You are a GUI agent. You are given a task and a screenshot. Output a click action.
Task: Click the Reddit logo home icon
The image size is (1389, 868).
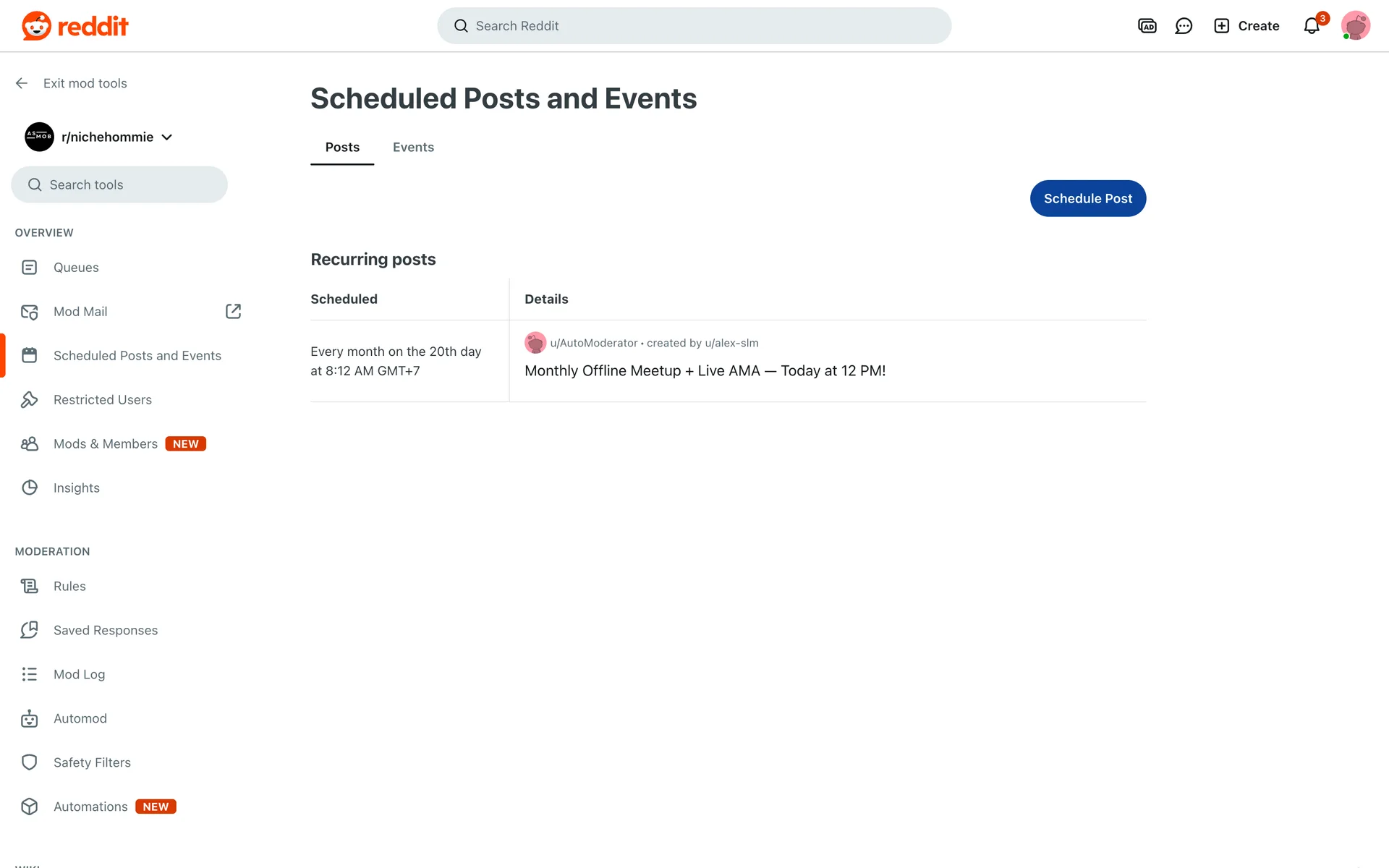[36, 26]
